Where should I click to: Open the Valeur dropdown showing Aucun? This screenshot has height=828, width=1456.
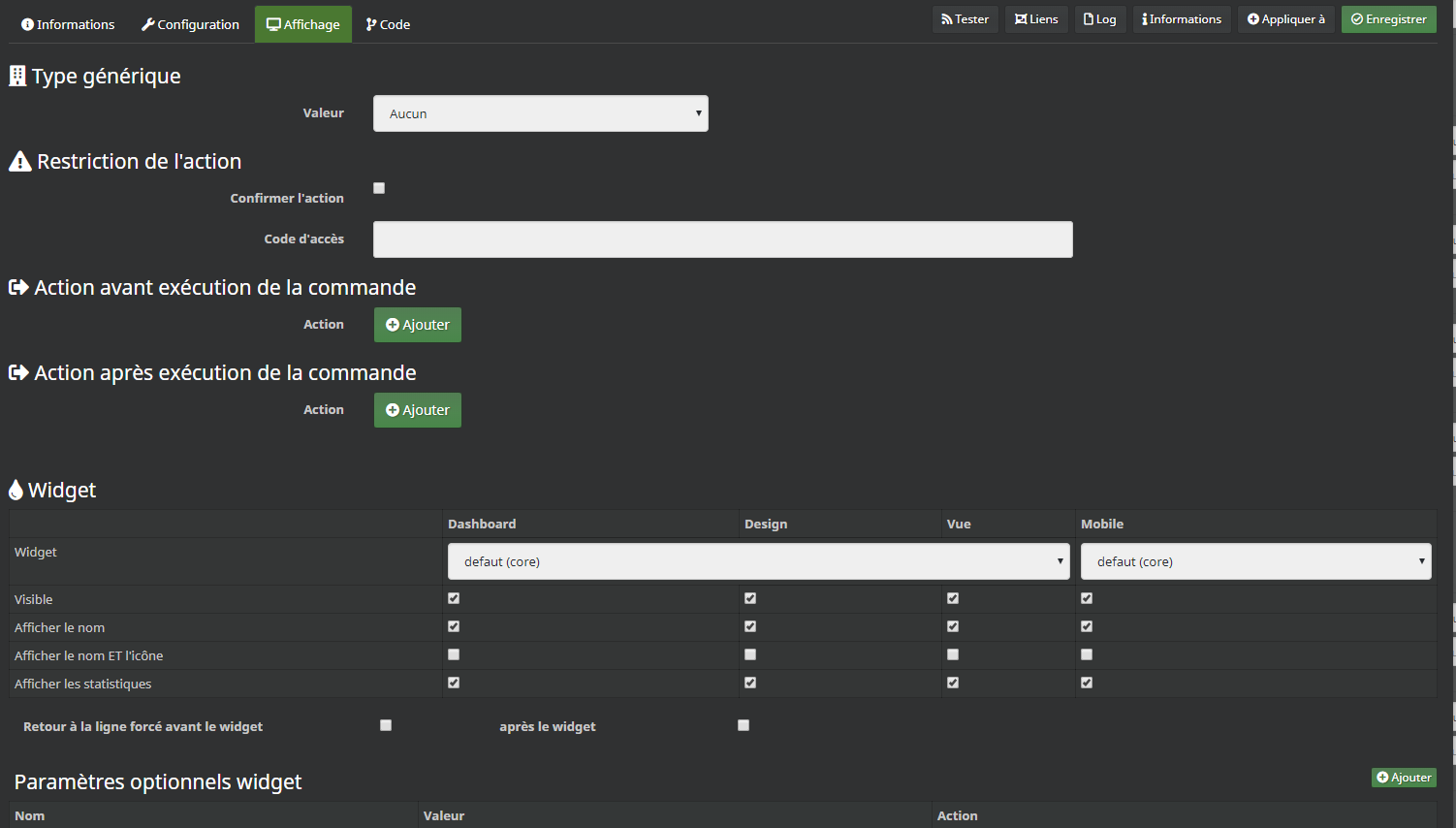coord(541,113)
